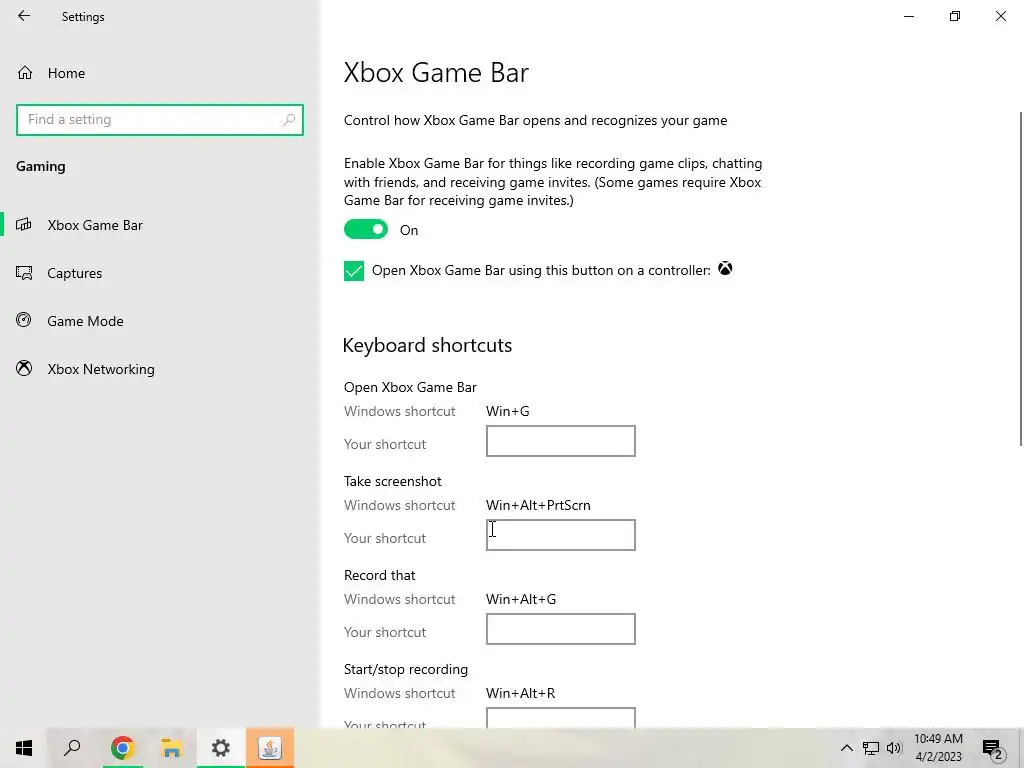Click the Home house icon
1024x768 pixels.
tap(25, 72)
